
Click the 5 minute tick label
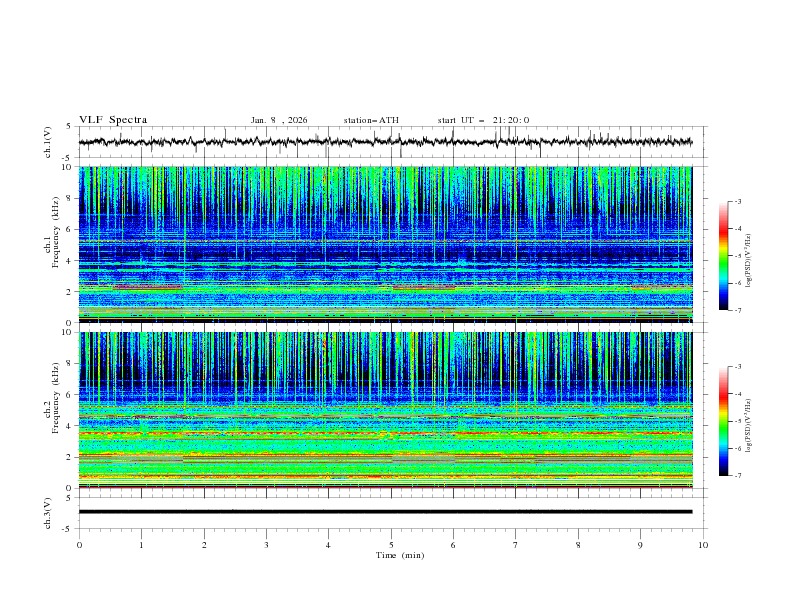pos(391,545)
